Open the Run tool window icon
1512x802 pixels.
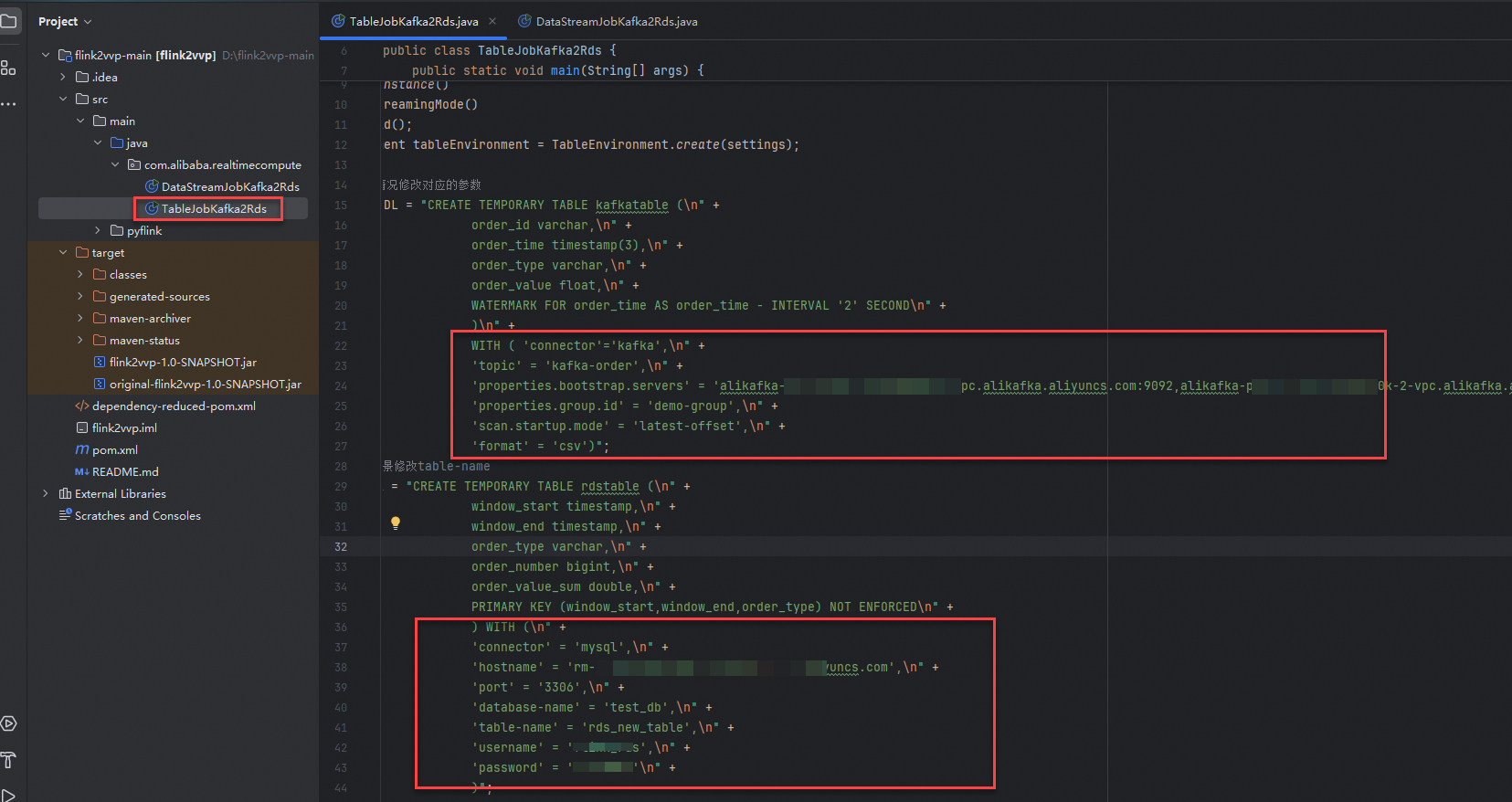point(8,795)
